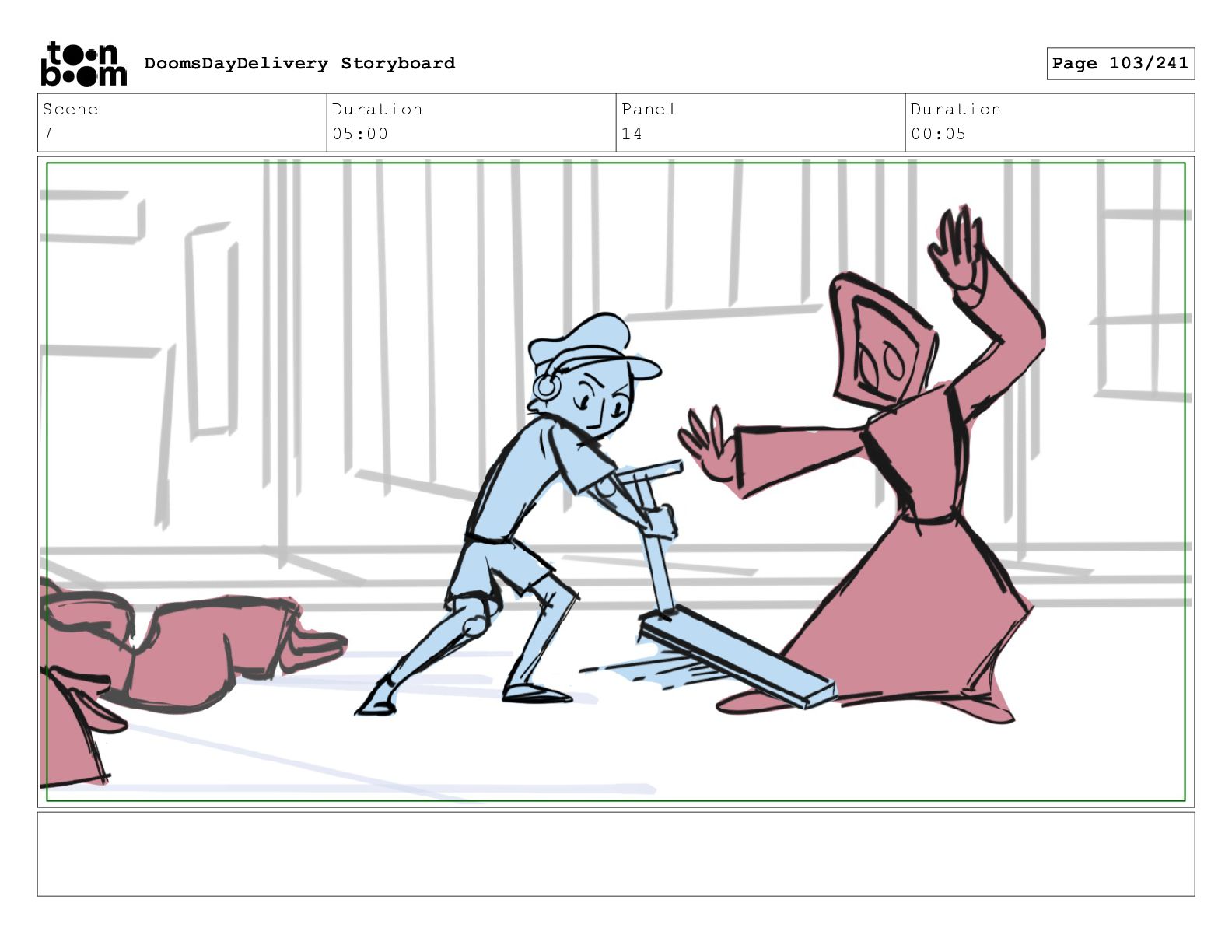1232x952 pixels.
Task: Click the empty notes box below panel
Action: coord(616,854)
